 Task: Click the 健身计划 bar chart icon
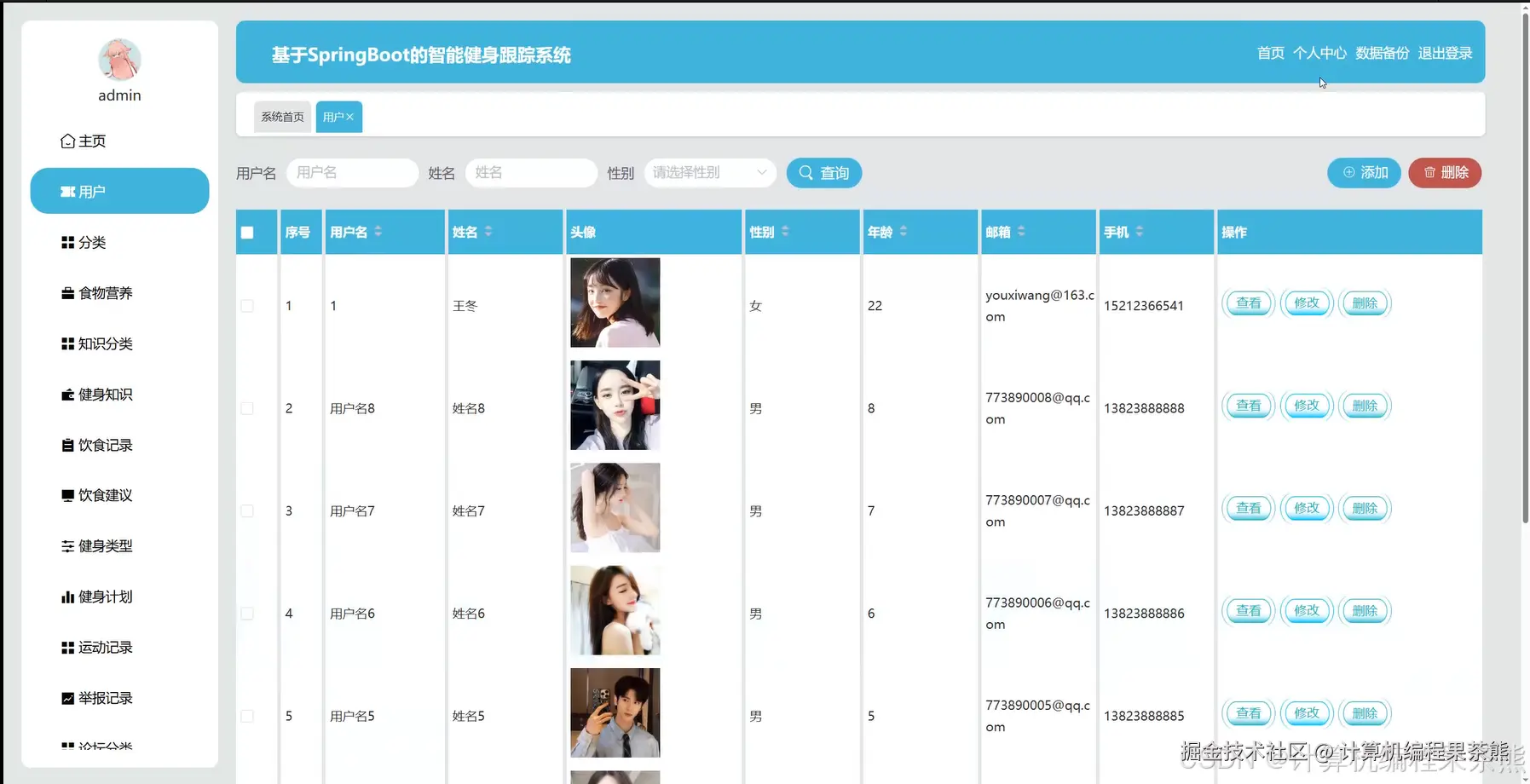[68, 597]
